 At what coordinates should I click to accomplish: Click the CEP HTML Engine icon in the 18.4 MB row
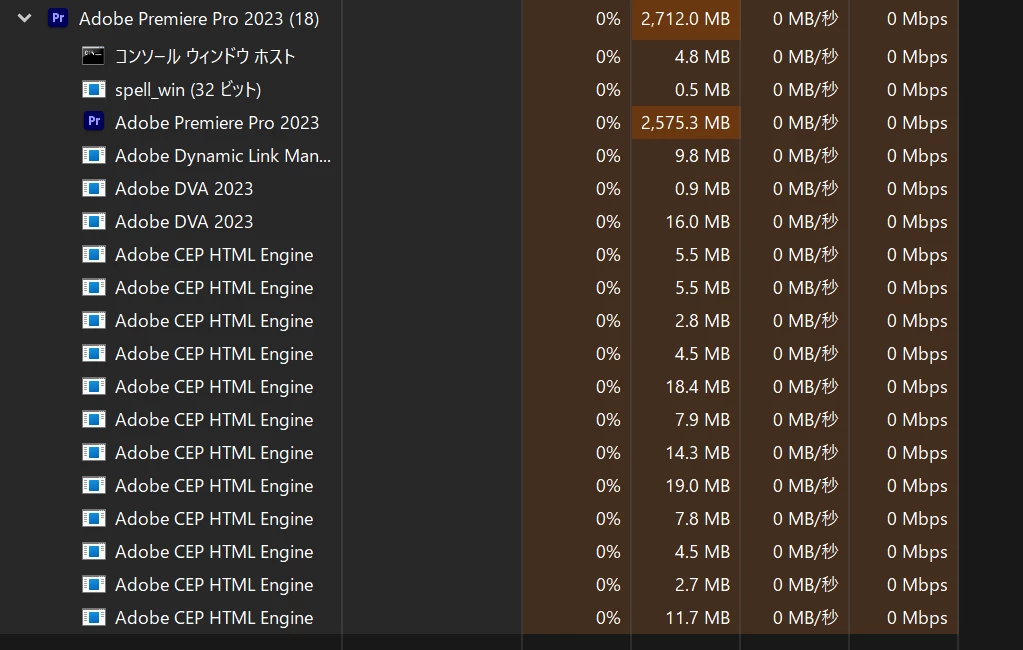[93, 386]
